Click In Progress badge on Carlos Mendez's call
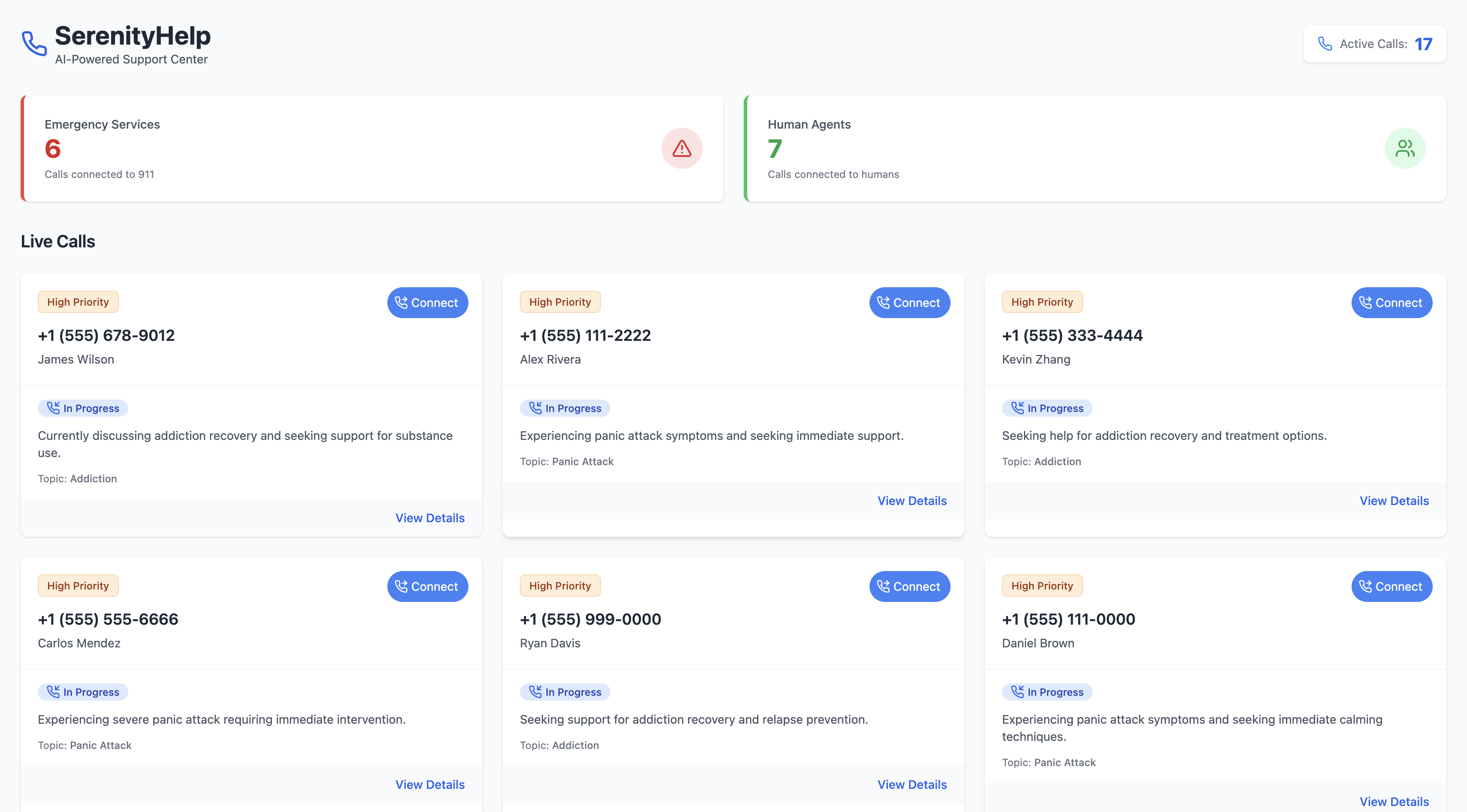This screenshot has height=812, width=1467. pyautogui.click(x=83, y=692)
